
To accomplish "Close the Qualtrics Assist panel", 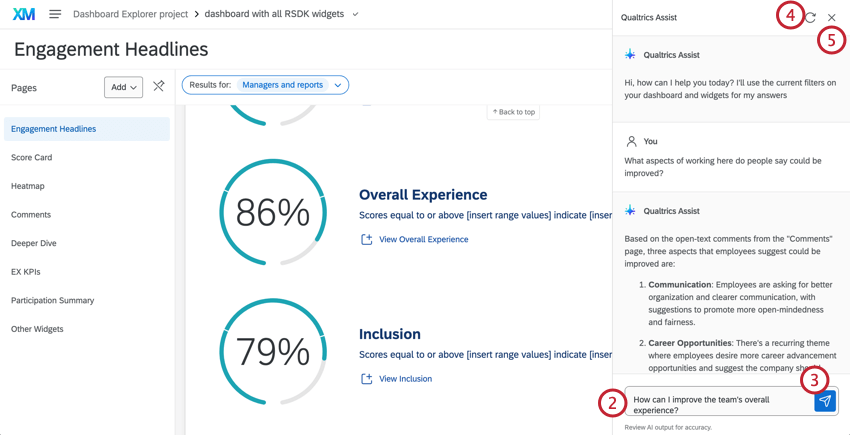I will coord(831,17).
